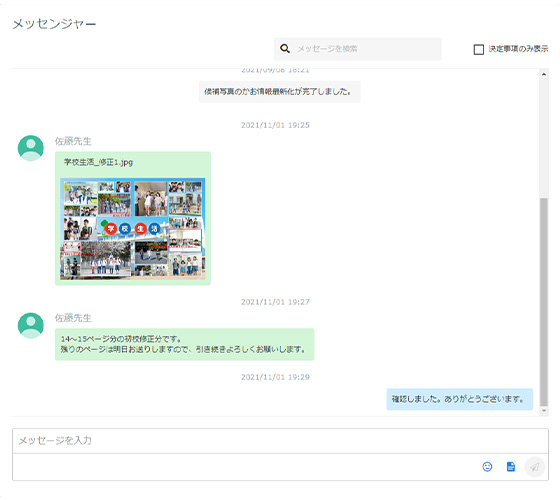The height and width of the screenshot is (500, 560).
Task: Enable the 決定事項のみ表示 checkbox
Action: pos(479,49)
